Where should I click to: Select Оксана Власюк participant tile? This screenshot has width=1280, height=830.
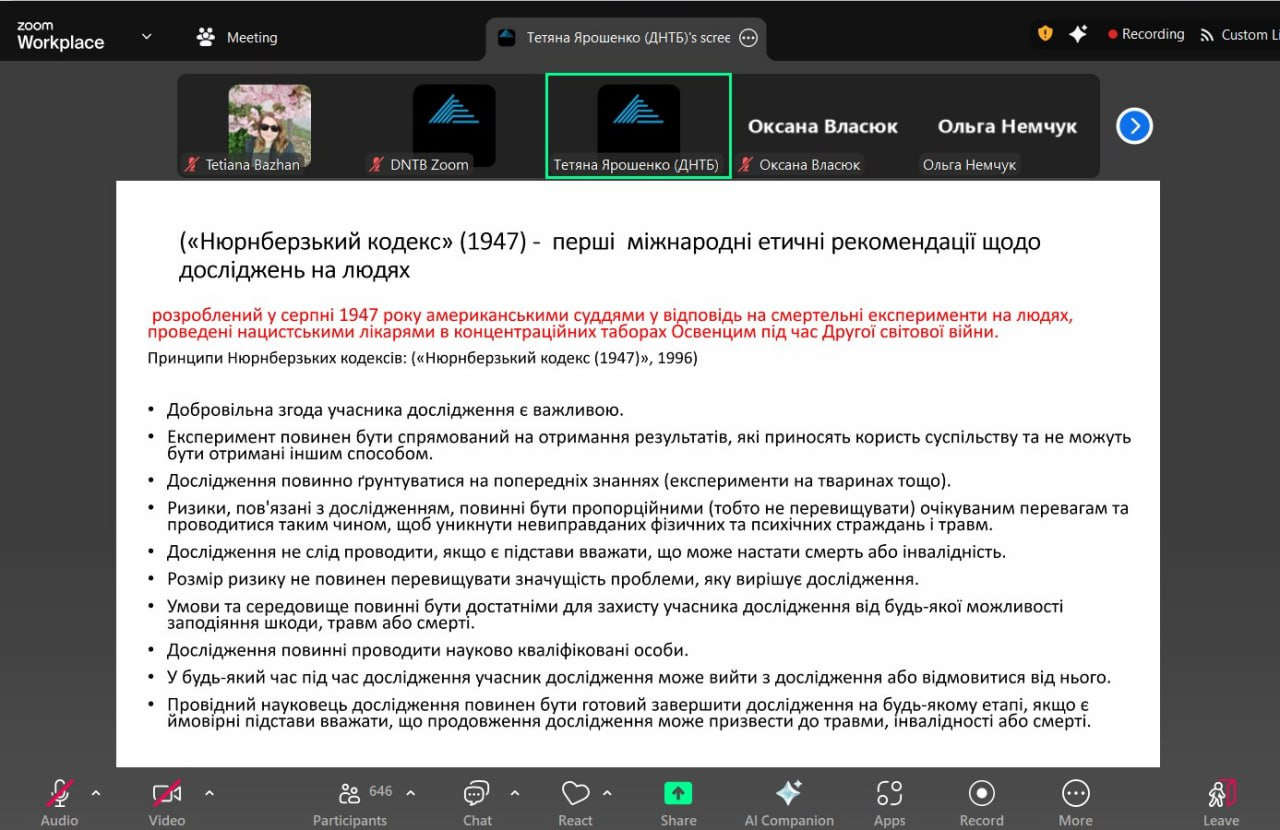click(x=822, y=126)
